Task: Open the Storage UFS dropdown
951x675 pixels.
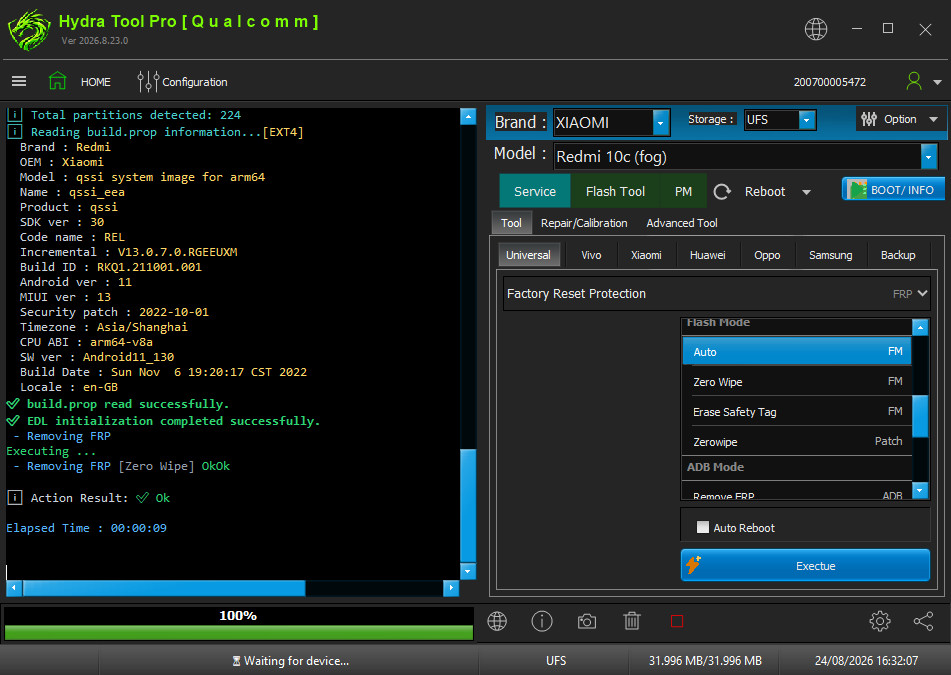Action: click(807, 120)
